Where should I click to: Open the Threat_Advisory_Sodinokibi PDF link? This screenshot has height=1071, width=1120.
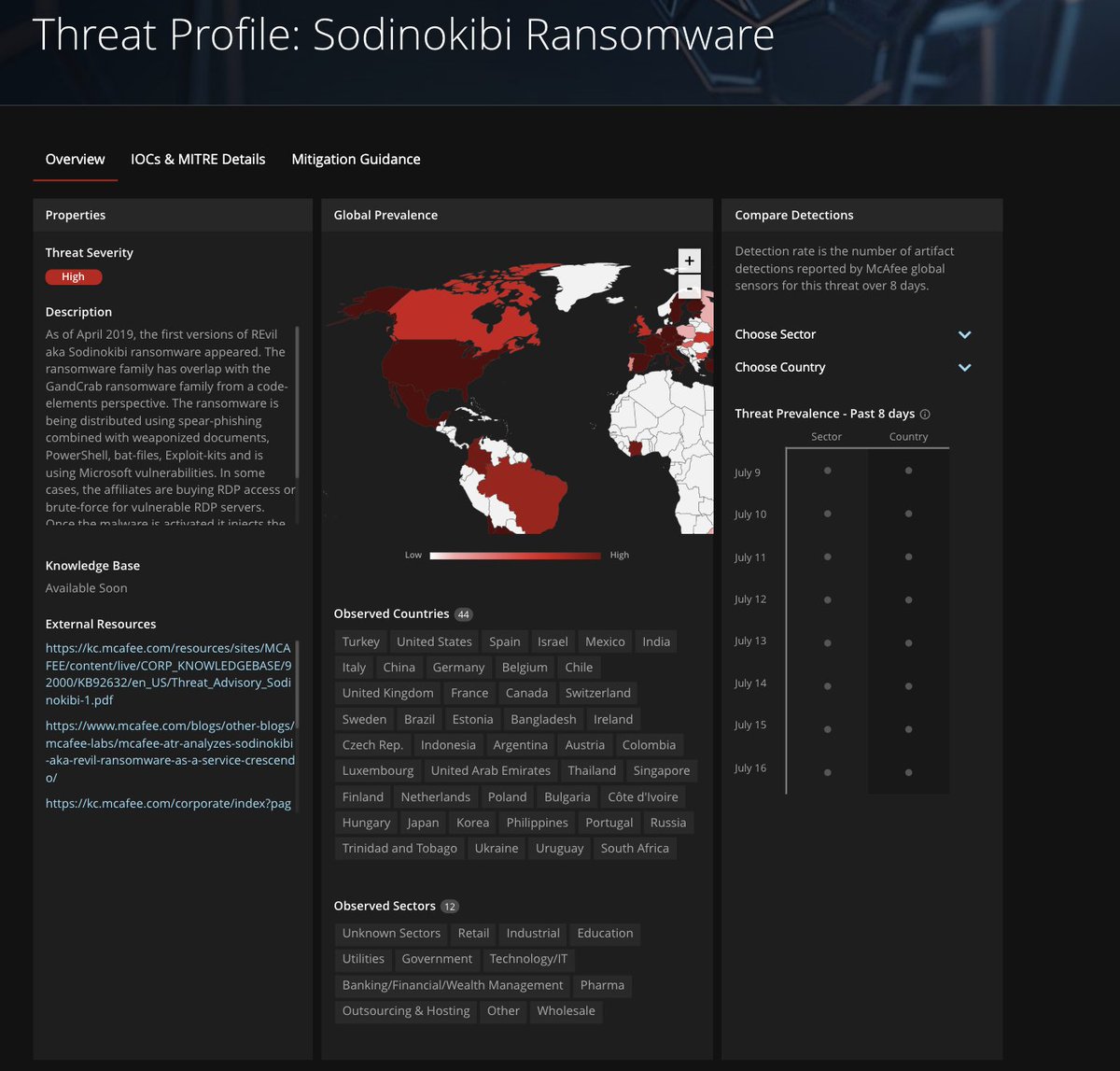(x=169, y=673)
